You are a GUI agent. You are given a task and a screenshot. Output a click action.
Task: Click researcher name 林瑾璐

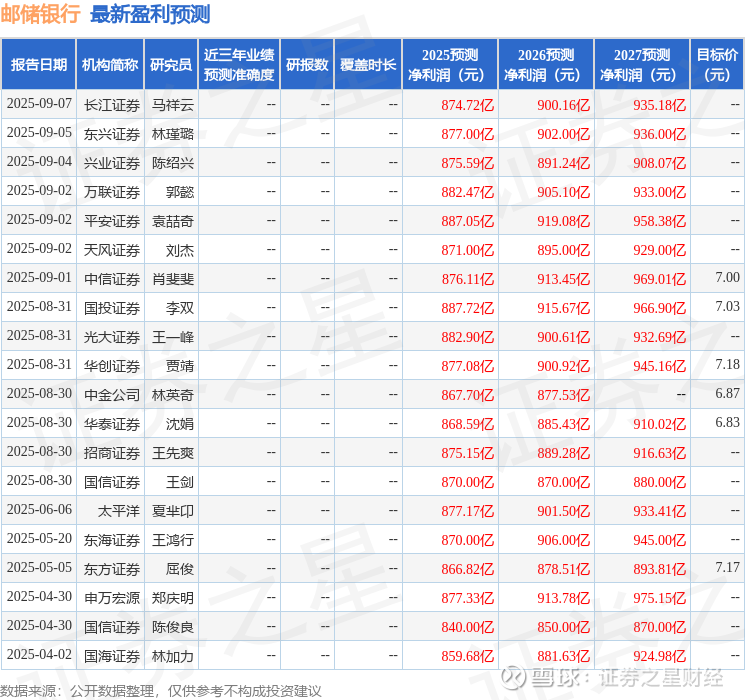tap(173, 134)
